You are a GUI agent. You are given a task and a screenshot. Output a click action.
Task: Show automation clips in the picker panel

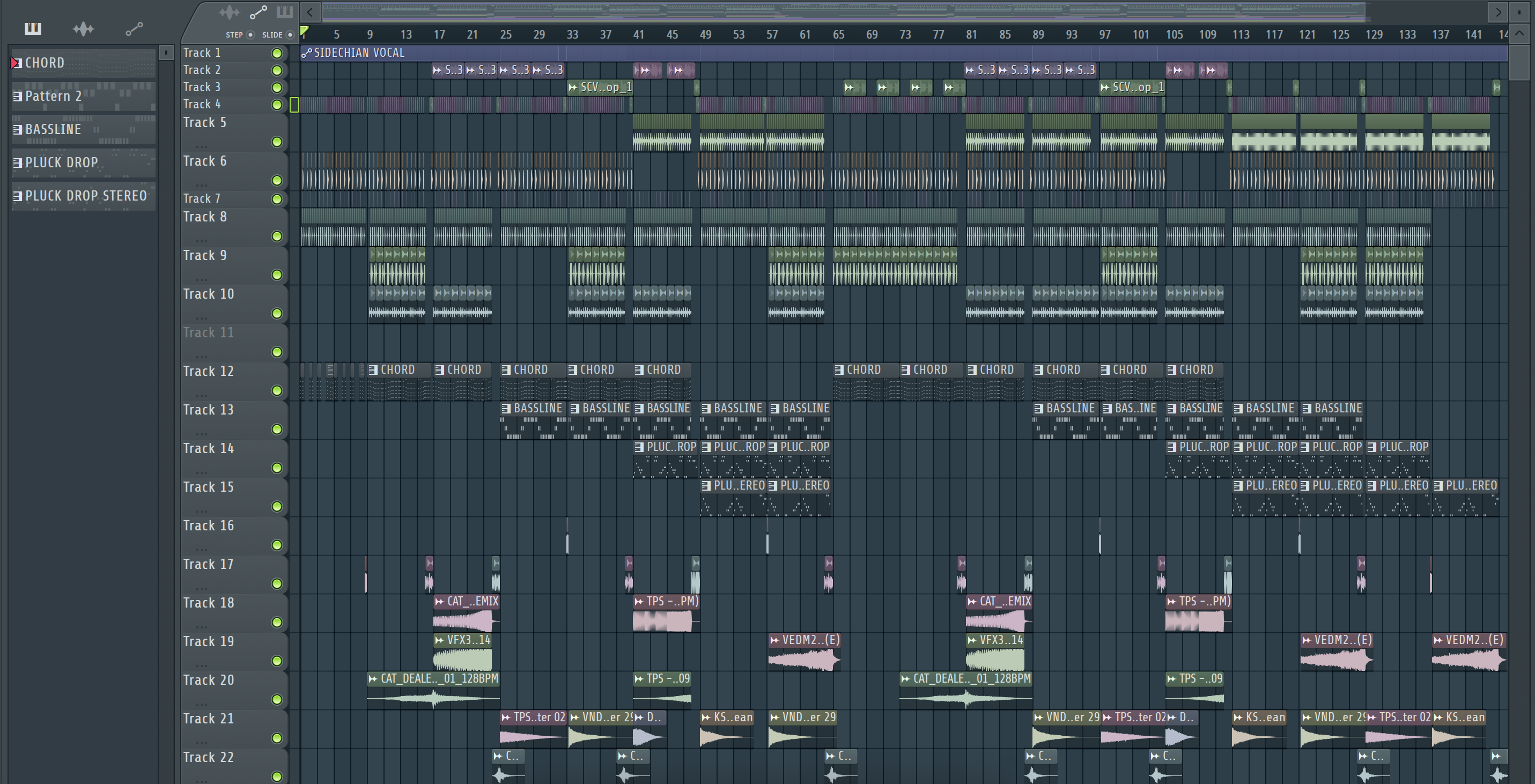134,28
